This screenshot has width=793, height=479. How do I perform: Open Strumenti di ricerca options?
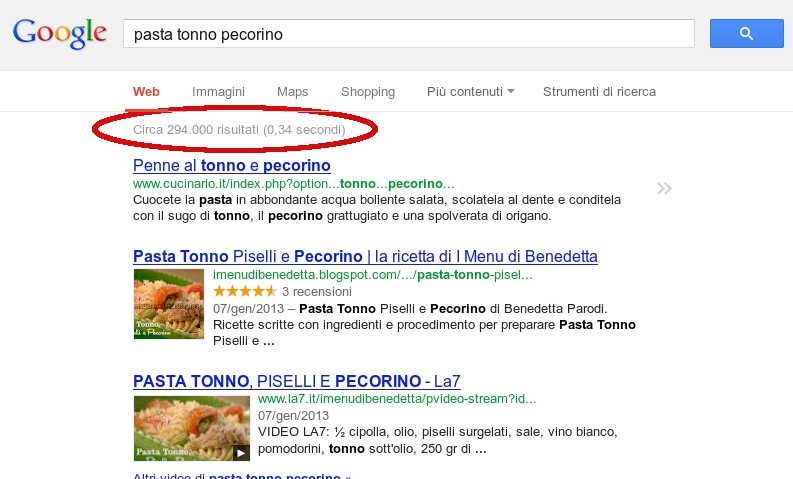(x=599, y=92)
